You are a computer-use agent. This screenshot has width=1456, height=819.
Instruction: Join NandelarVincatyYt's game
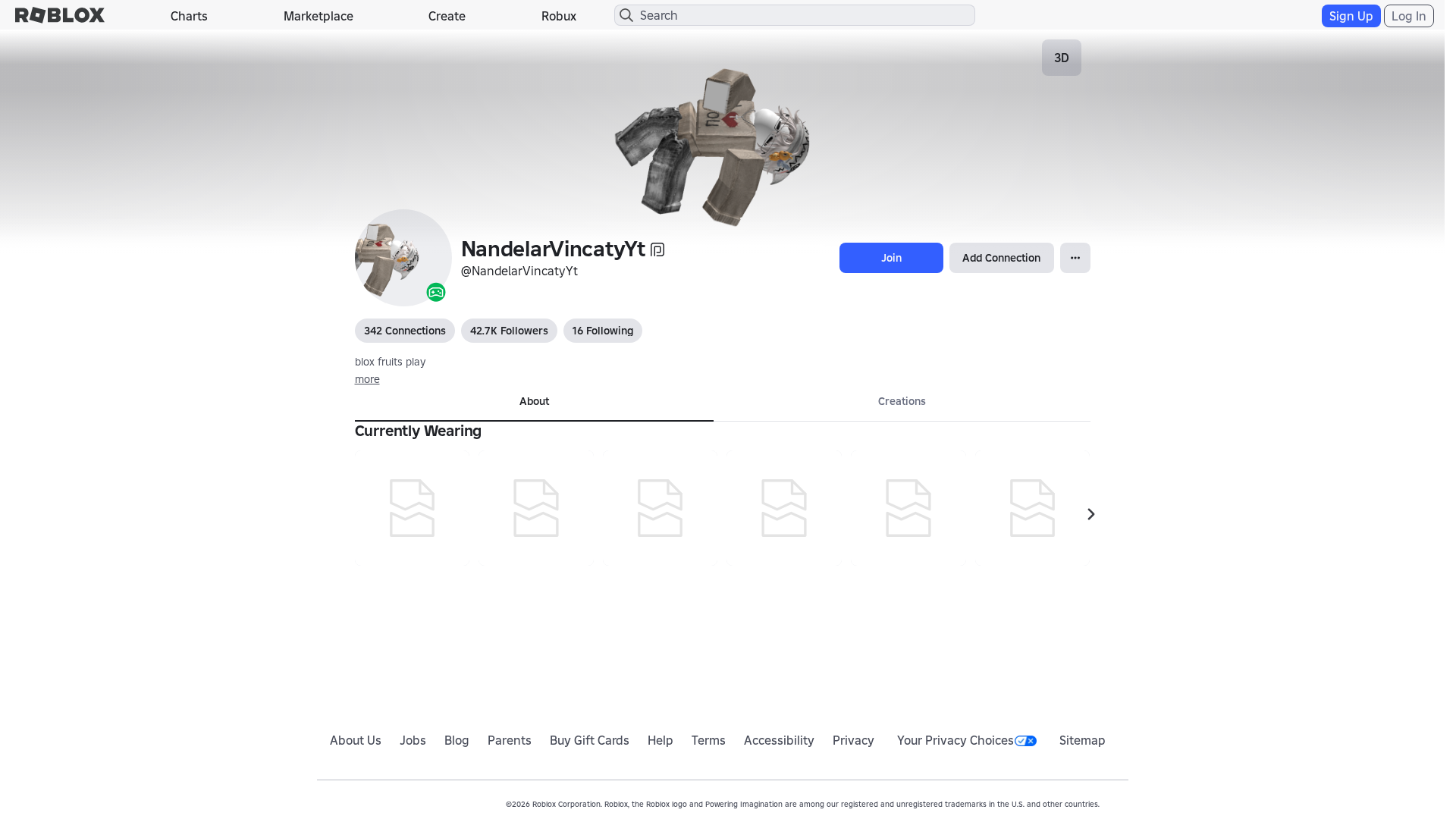[x=891, y=258]
